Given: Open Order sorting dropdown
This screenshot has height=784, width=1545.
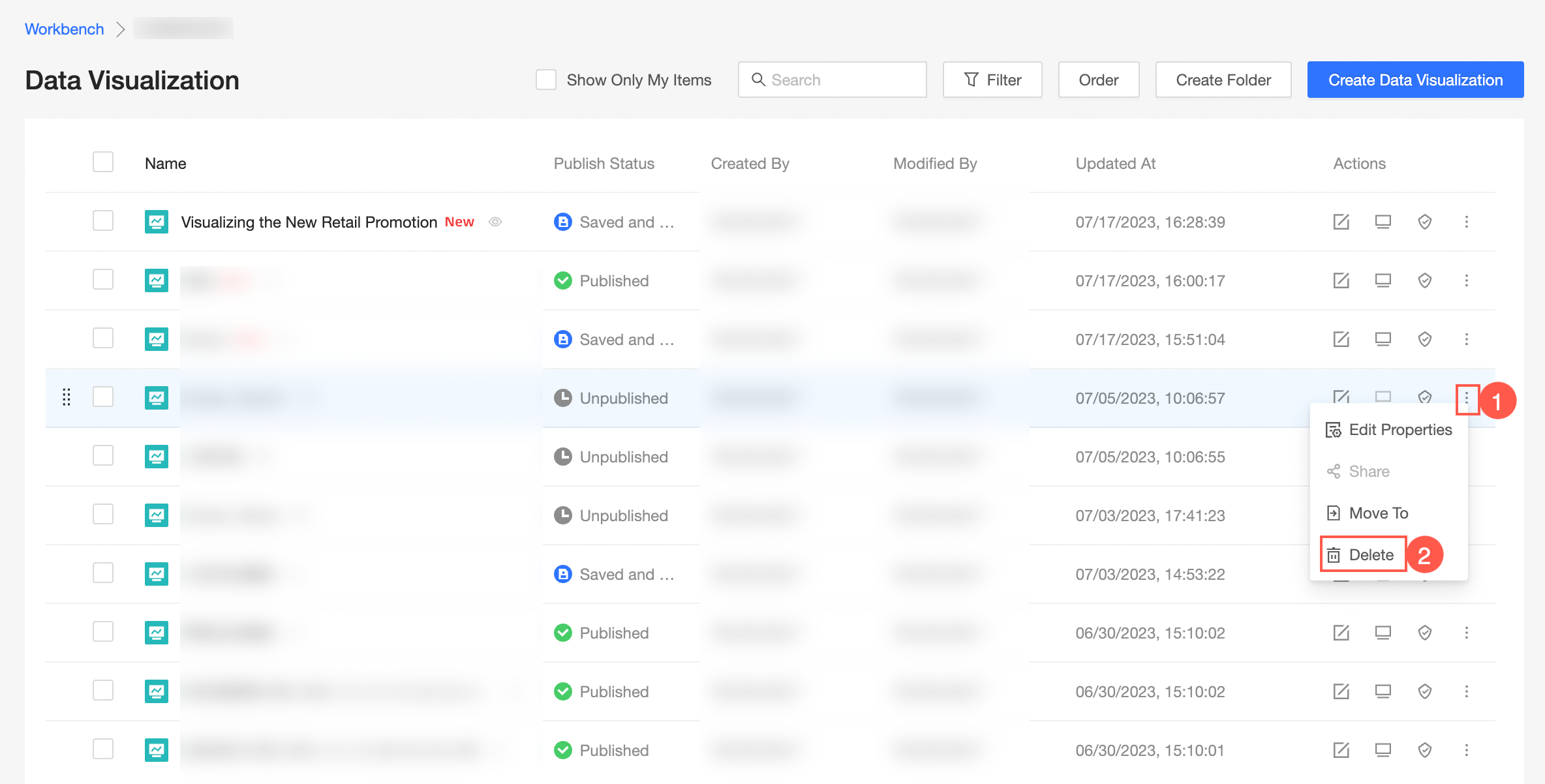Looking at the screenshot, I should [1098, 80].
